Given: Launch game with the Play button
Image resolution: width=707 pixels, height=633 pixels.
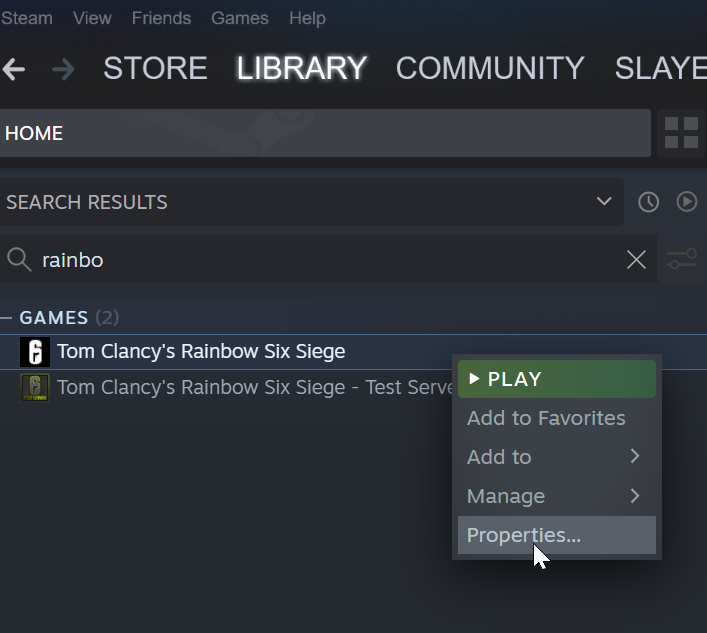Looking at the screenshot, I should tap(557, 379).
